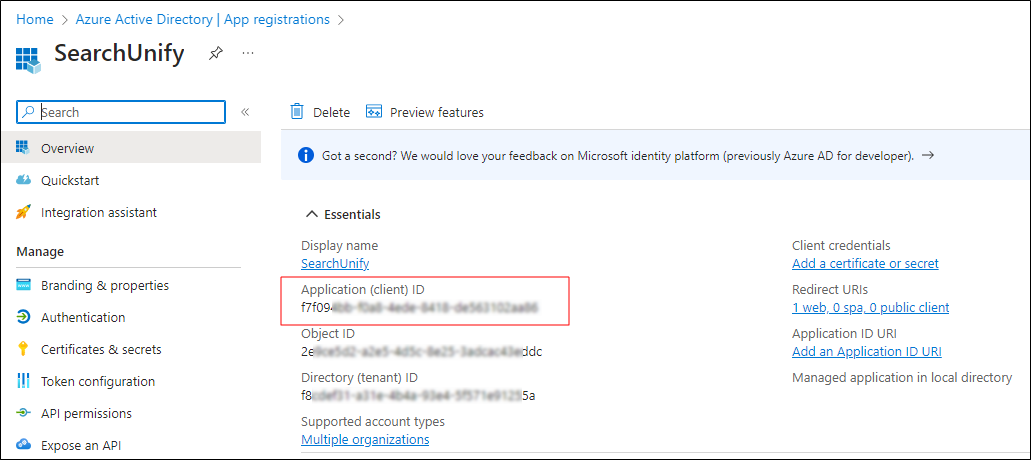1031x460 pixels.
Task: Click the SearchUnify display name link
Action: [335, 263]
